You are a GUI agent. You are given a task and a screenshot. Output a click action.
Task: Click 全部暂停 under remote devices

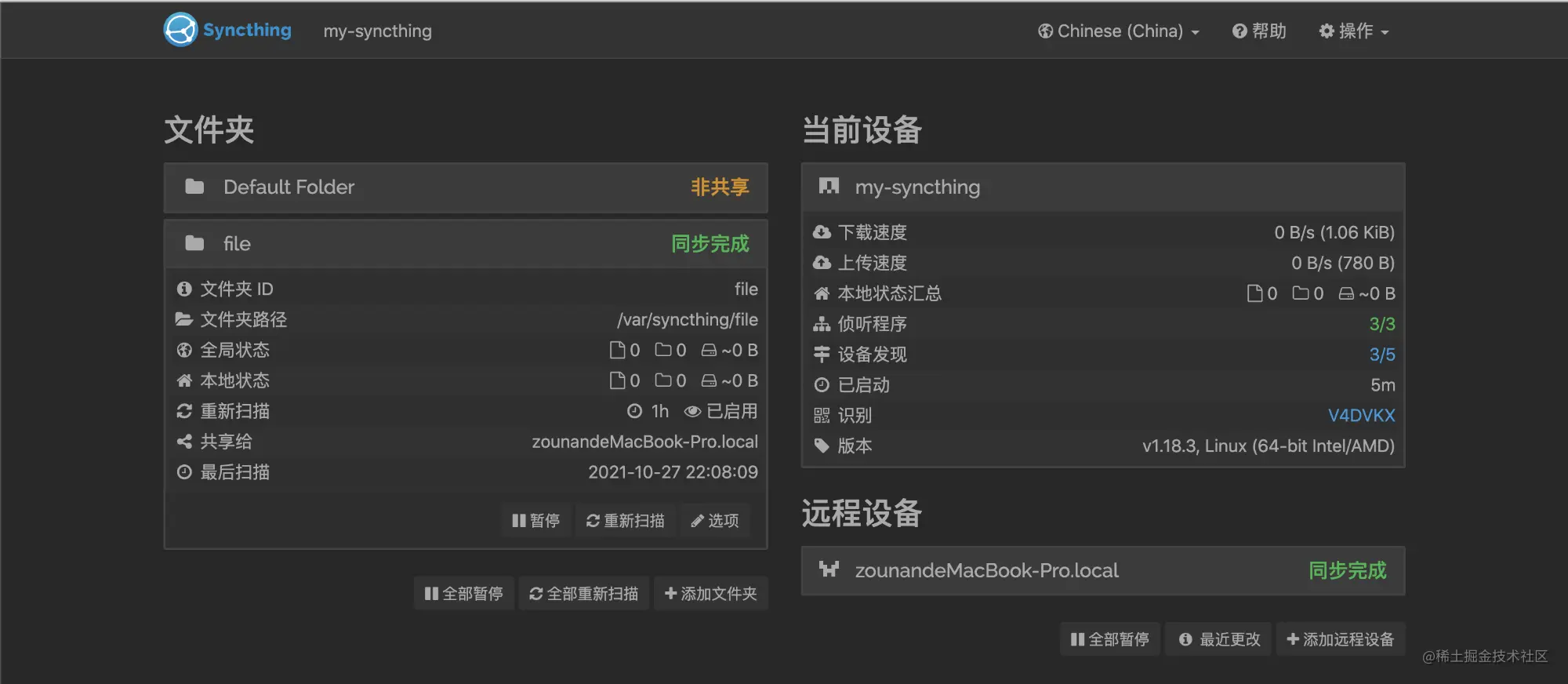(1109, 639)
